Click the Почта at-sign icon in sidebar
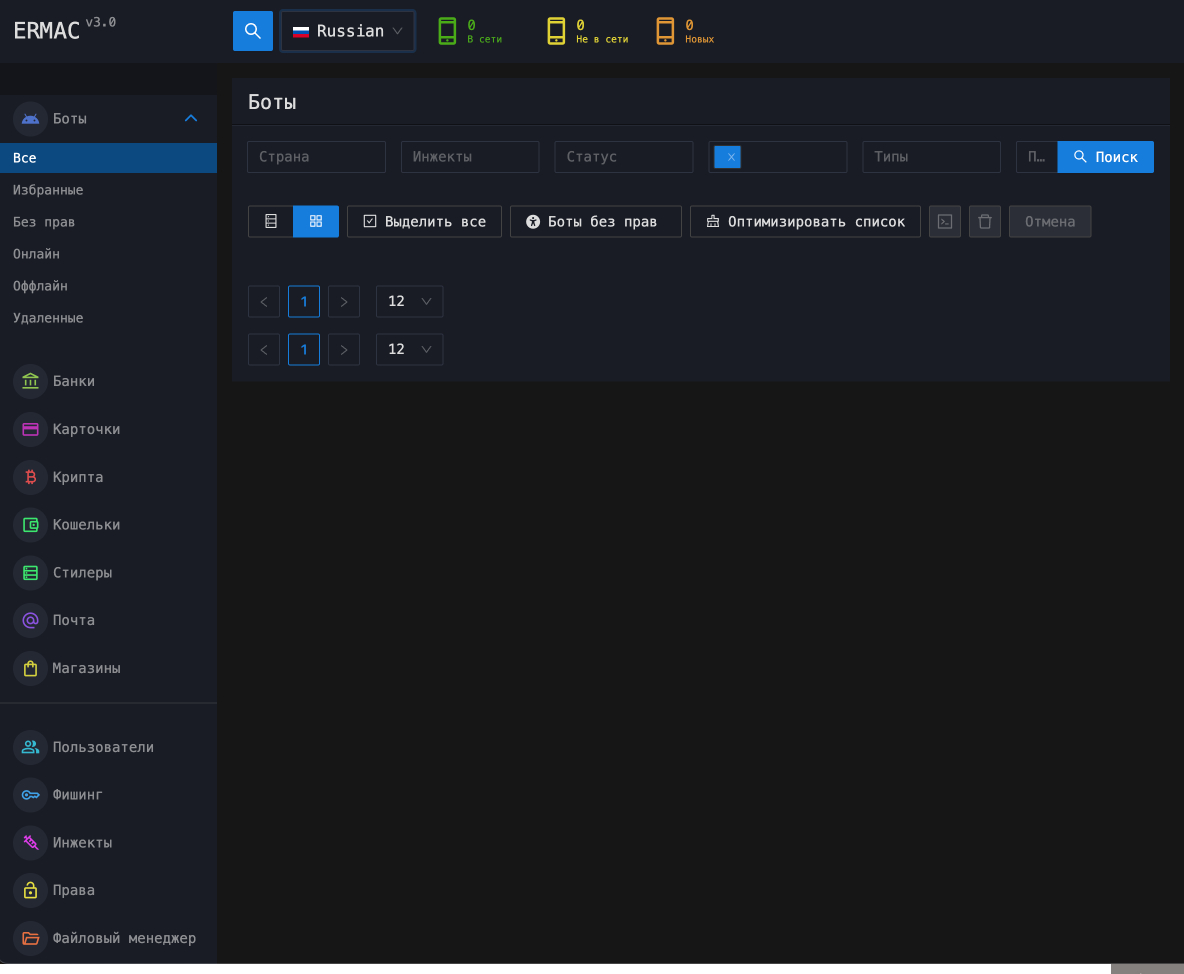 31,620
